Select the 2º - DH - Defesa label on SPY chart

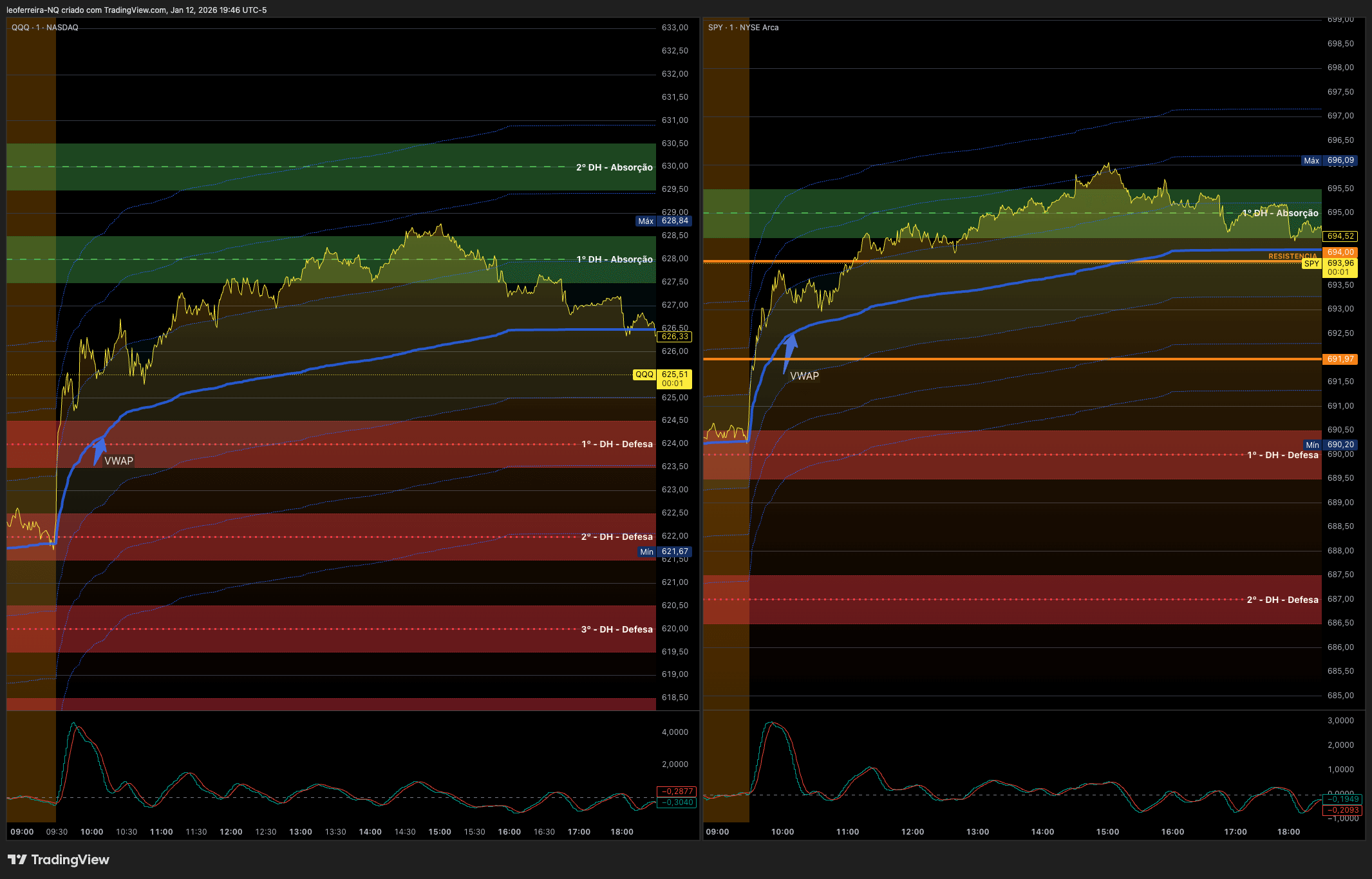tap(1283, 600)
